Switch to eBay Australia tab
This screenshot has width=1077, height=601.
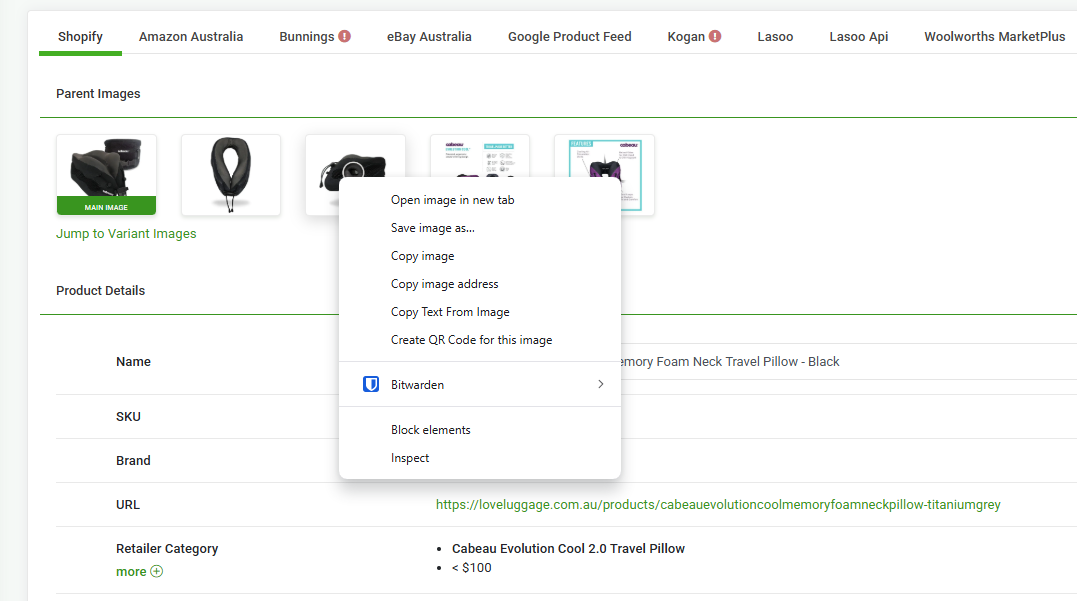pos(429,36)
